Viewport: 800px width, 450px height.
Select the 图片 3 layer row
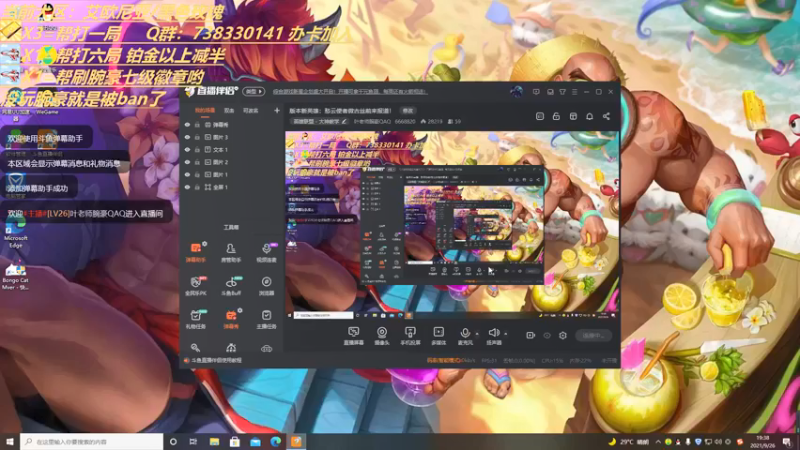[232, 137]
